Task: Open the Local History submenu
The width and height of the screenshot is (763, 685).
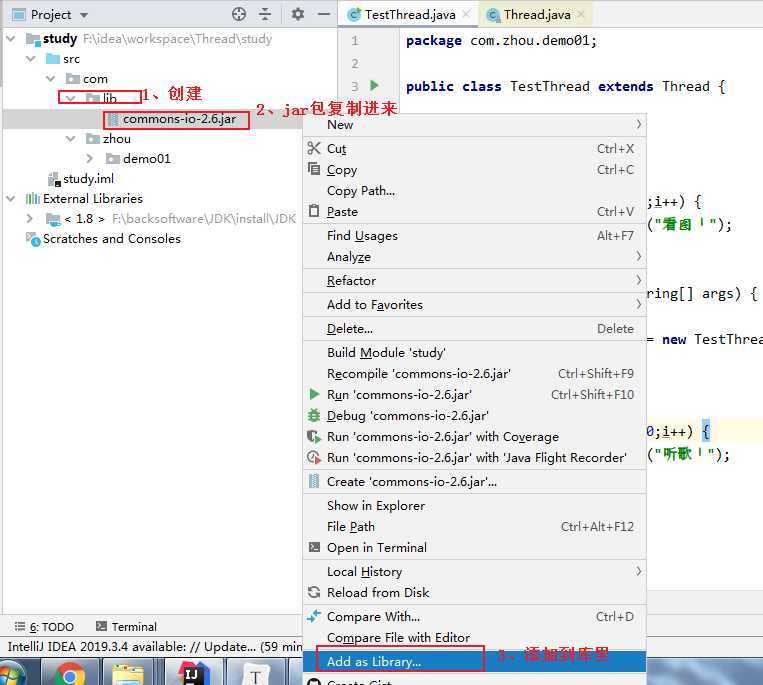Action: [474, 571]
